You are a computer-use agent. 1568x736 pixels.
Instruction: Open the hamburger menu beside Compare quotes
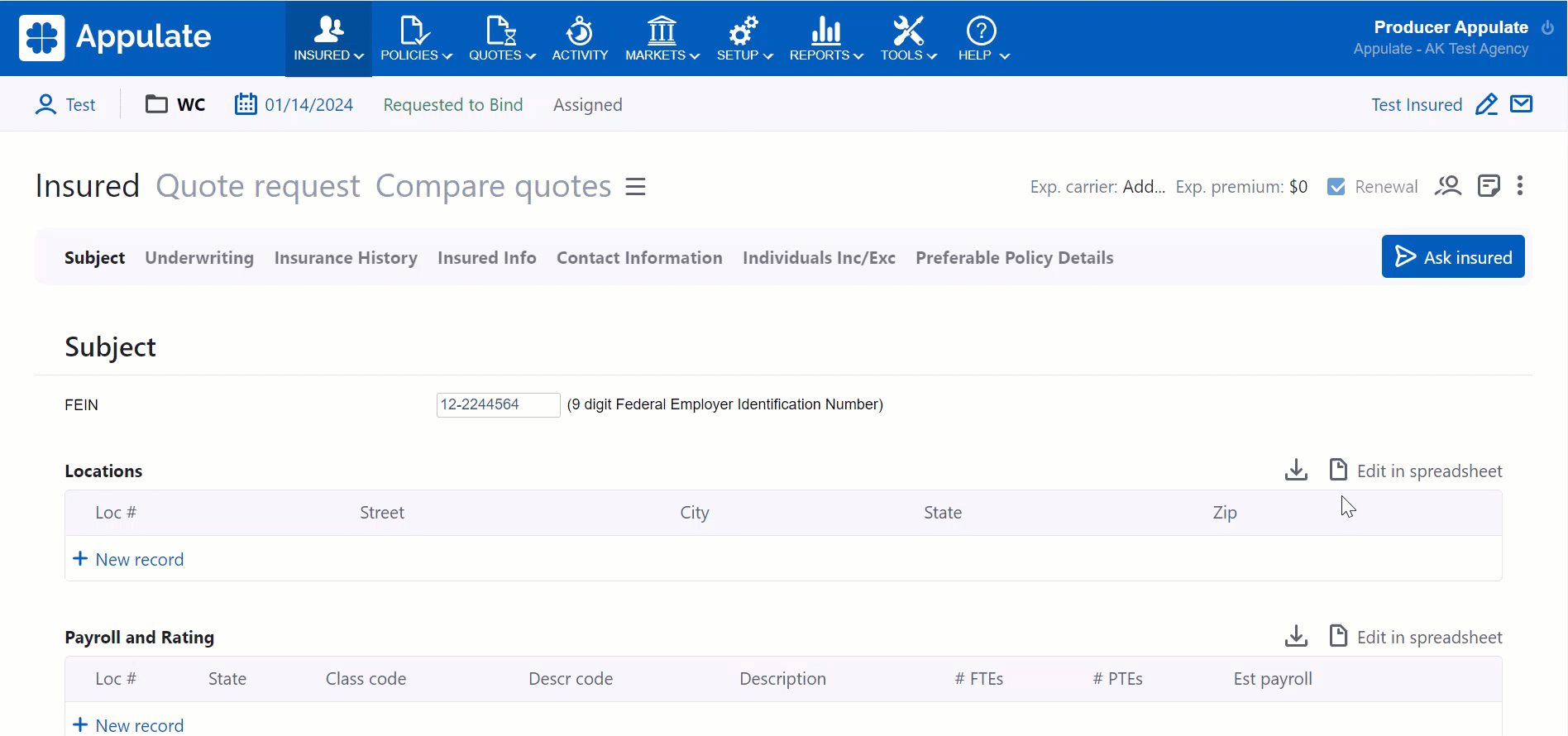(x=635, y=187)
